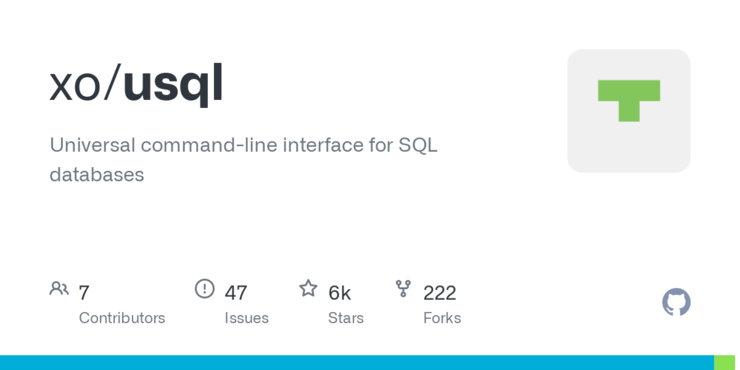Image resolution: width=740 pixels, height=370 pixels.
Task: Click the Contributors people icon
Action: (x=59, y=288)
